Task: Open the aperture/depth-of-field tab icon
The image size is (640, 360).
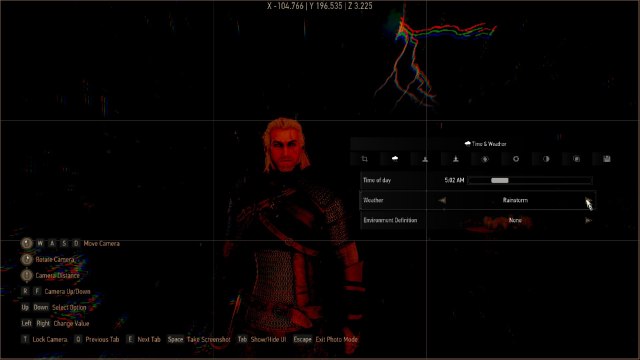Action: click(485, 159)
